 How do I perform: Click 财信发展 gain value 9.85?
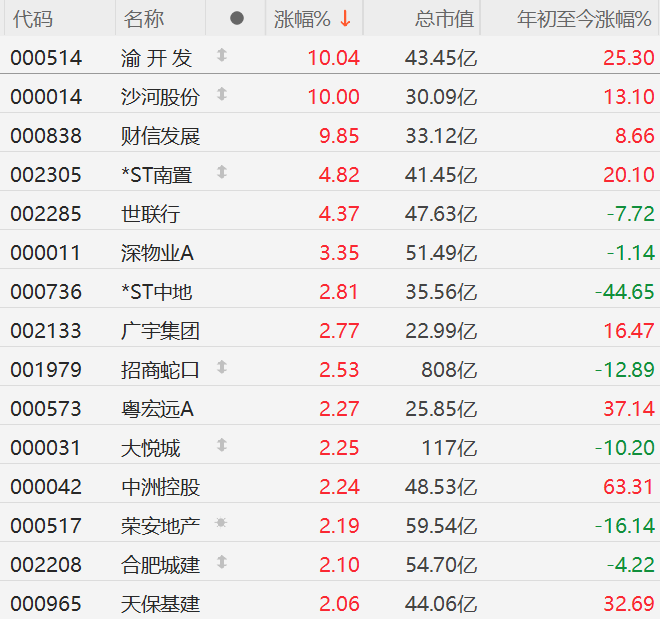coord(339,136)
